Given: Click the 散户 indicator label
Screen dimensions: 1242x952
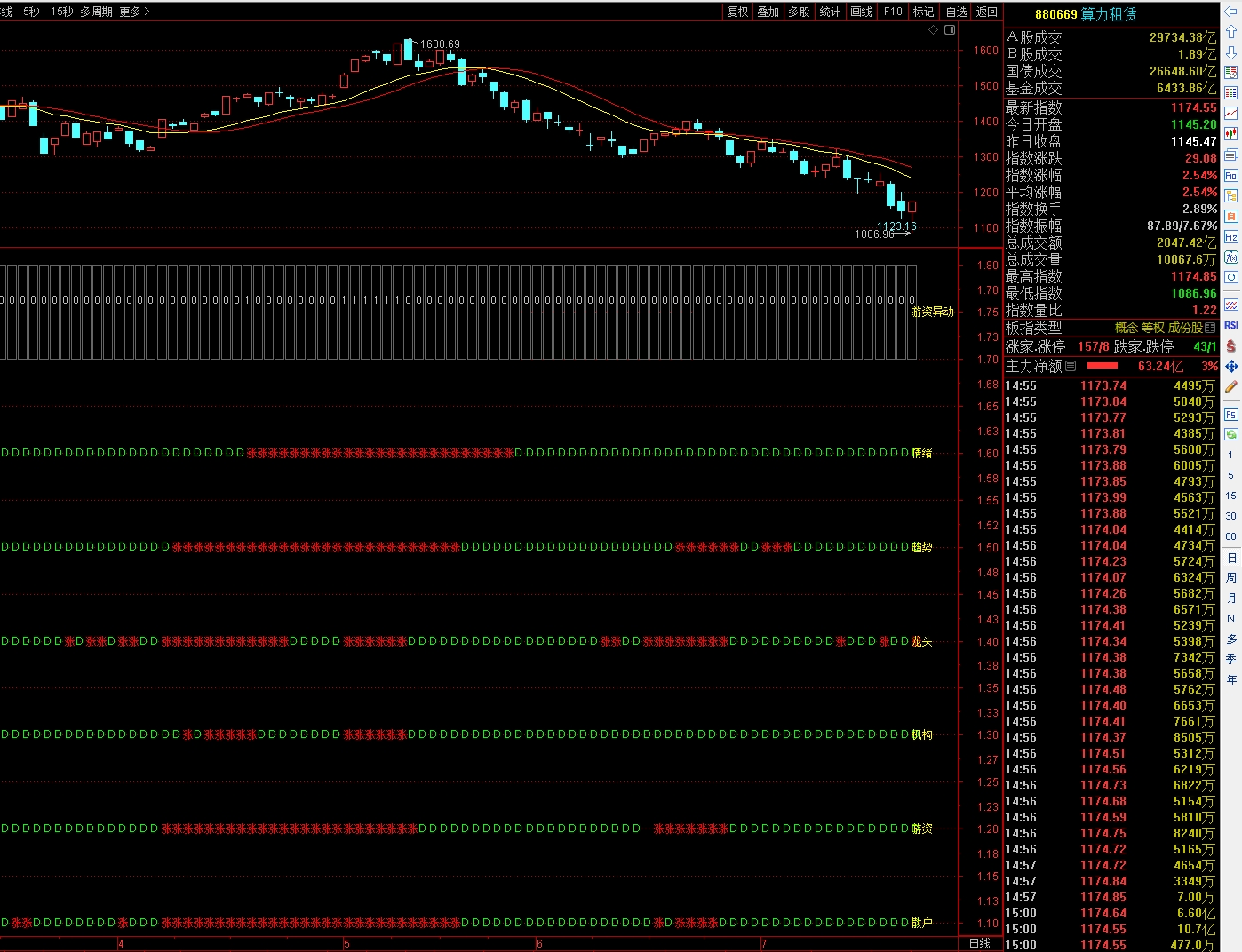Looking at the screenshot, I should 921,923.
